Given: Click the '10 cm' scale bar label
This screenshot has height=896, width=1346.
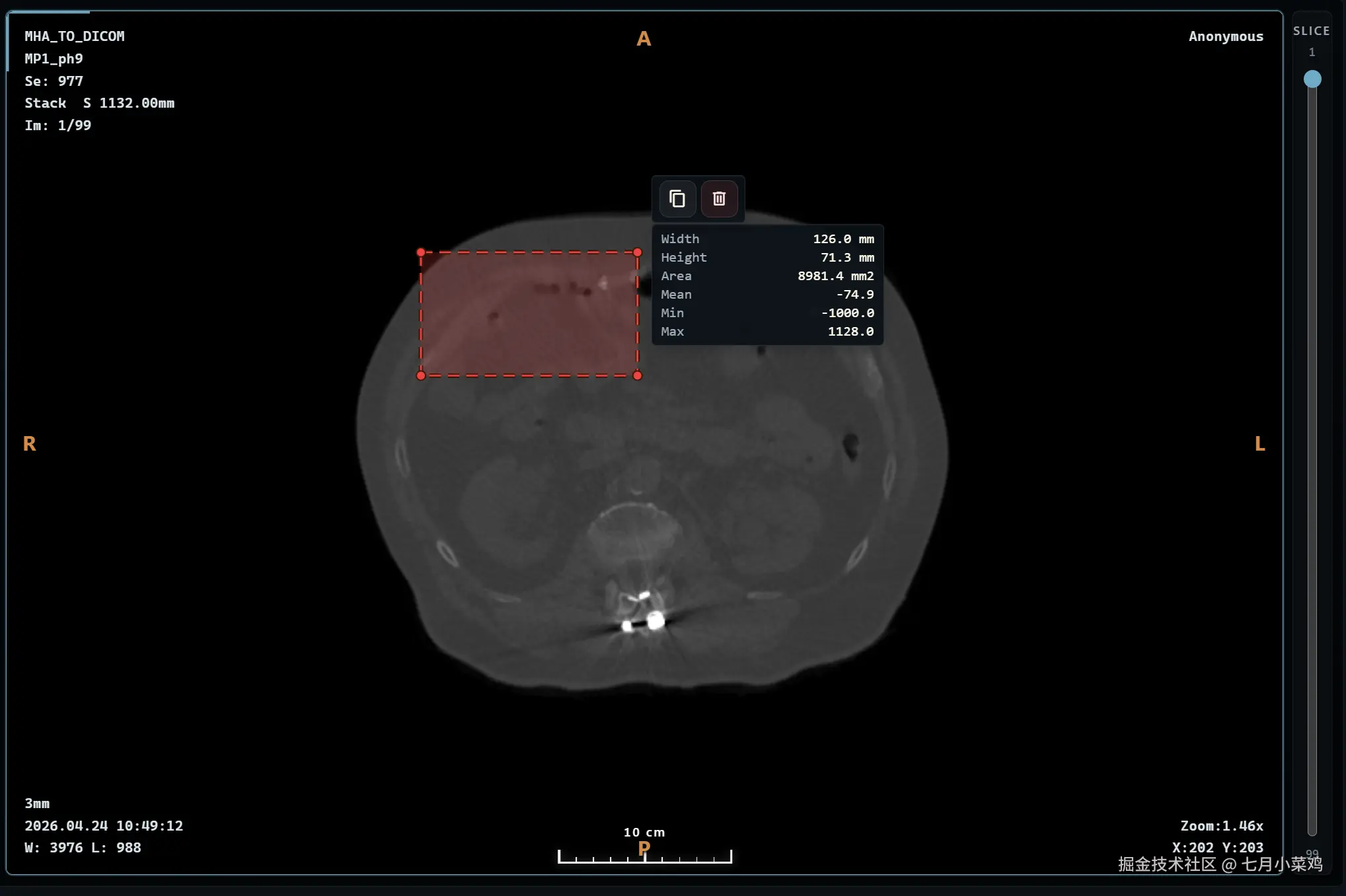Looking at the screenshot, I should point(644,833).
